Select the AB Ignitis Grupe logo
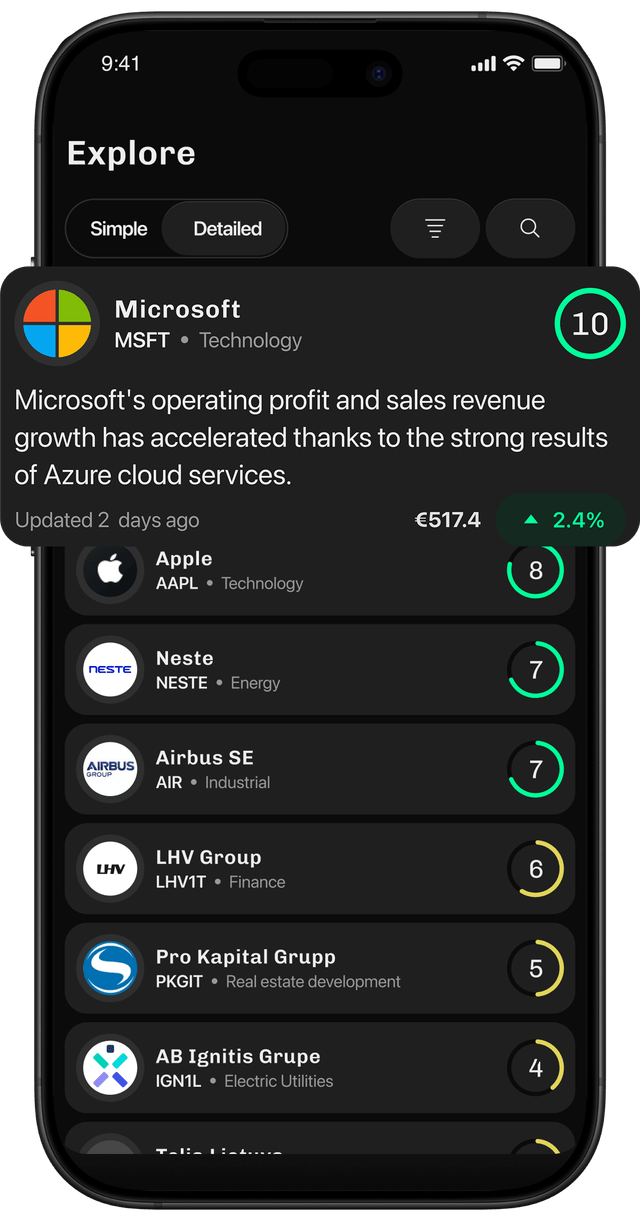The image size is (640, 1221). 109,1067
